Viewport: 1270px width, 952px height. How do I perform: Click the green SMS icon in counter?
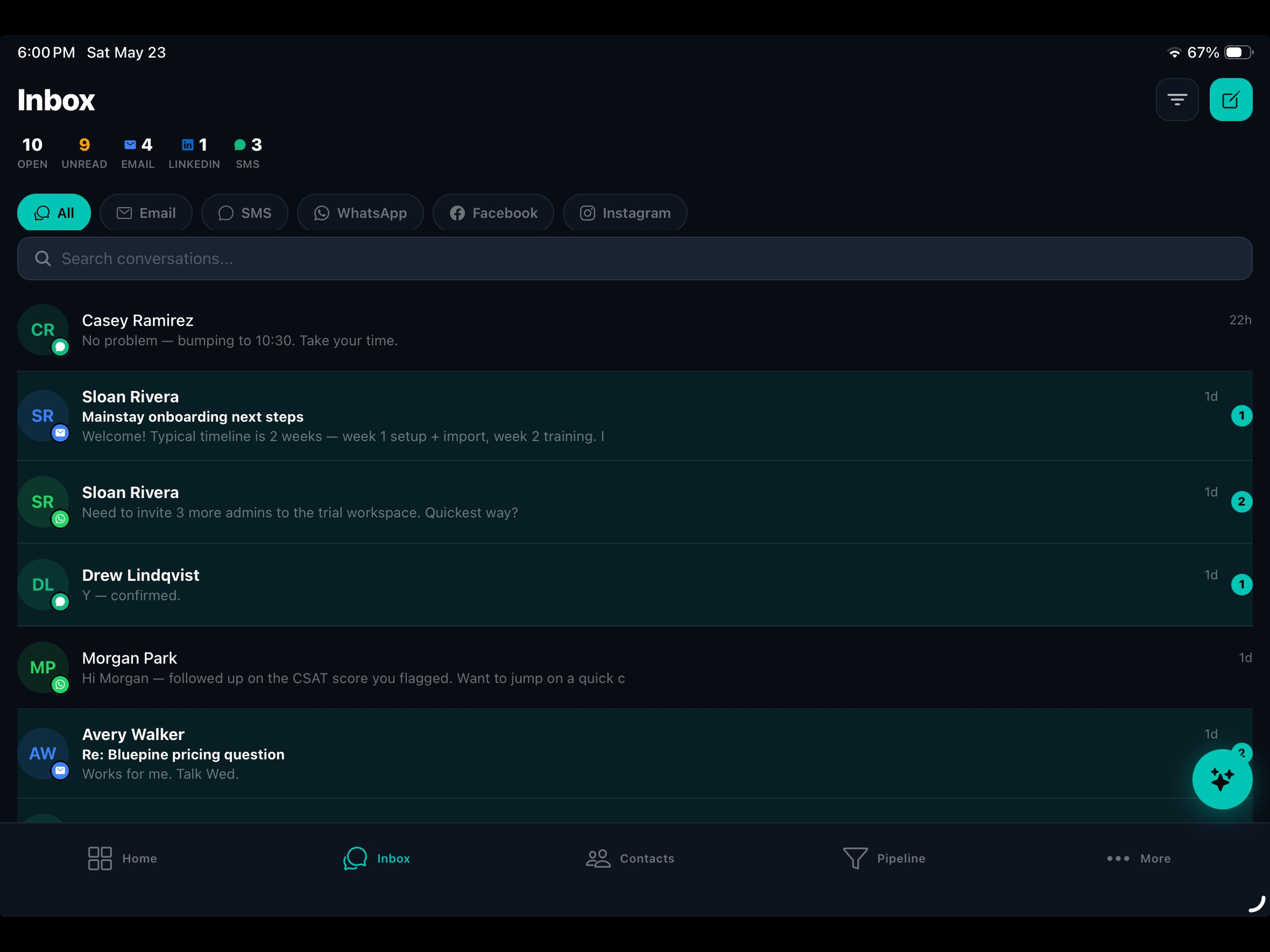pyautogui.click(x=240, y=145)
